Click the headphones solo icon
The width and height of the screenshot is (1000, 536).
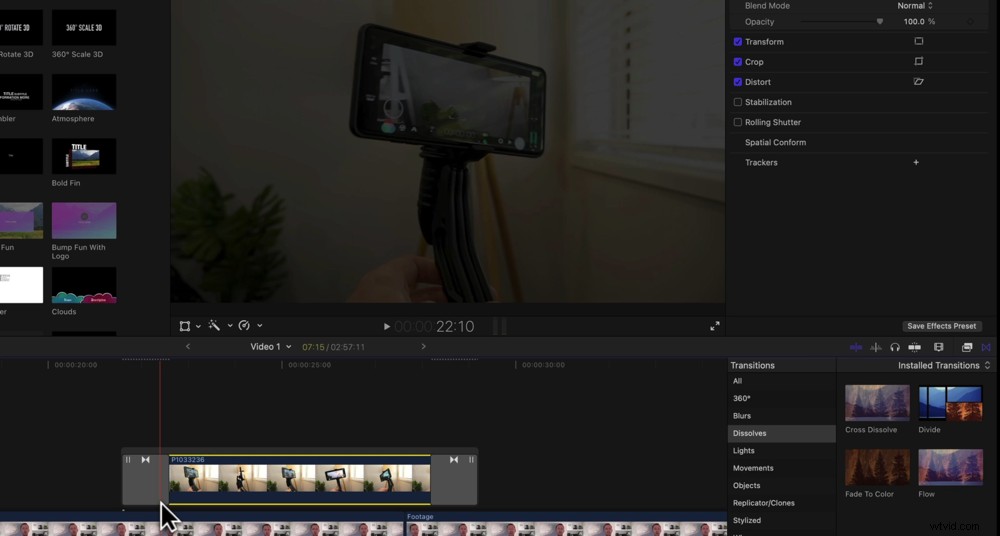pos(895,347)
